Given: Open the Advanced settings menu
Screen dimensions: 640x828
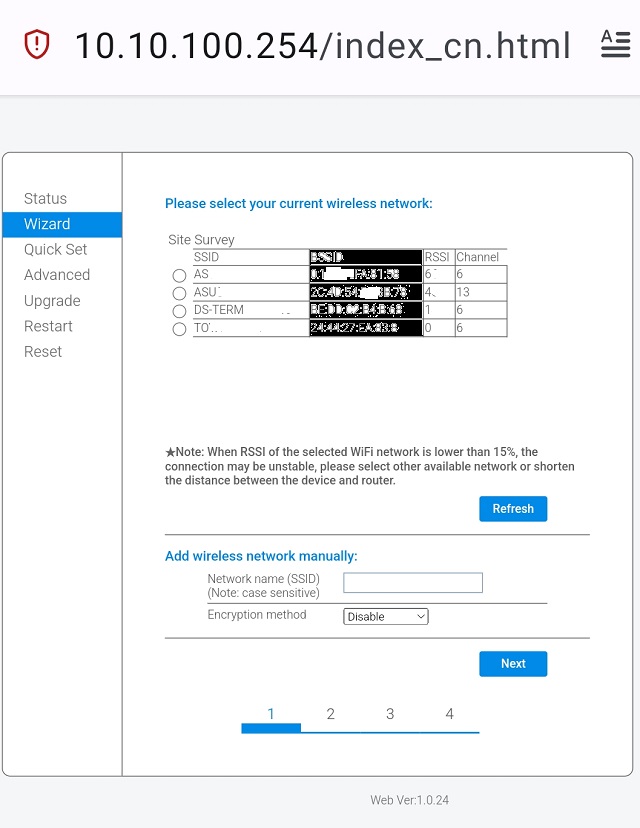Looking at the screenshot, I should point(57,275).
